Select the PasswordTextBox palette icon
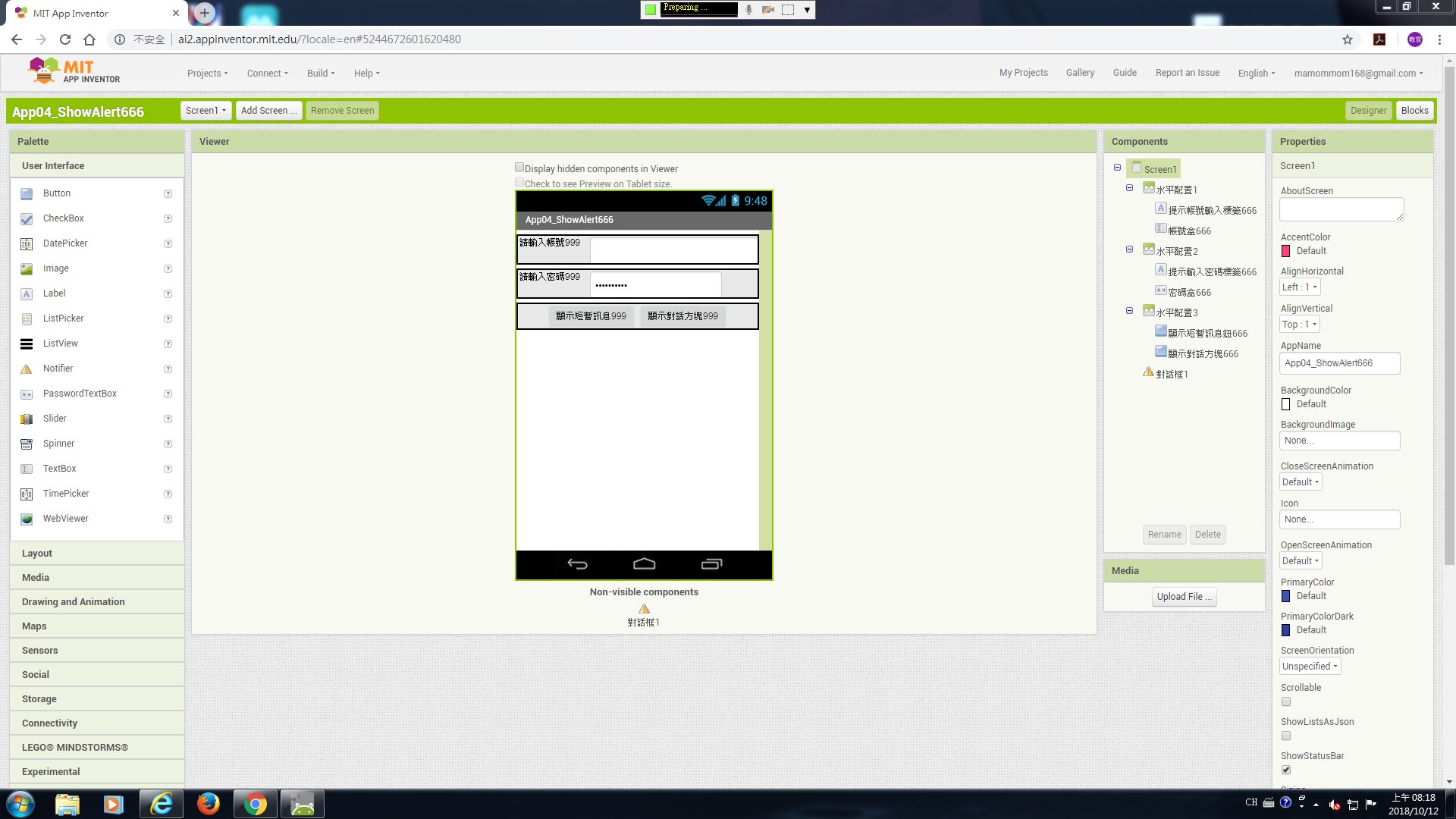 (27, 394)
